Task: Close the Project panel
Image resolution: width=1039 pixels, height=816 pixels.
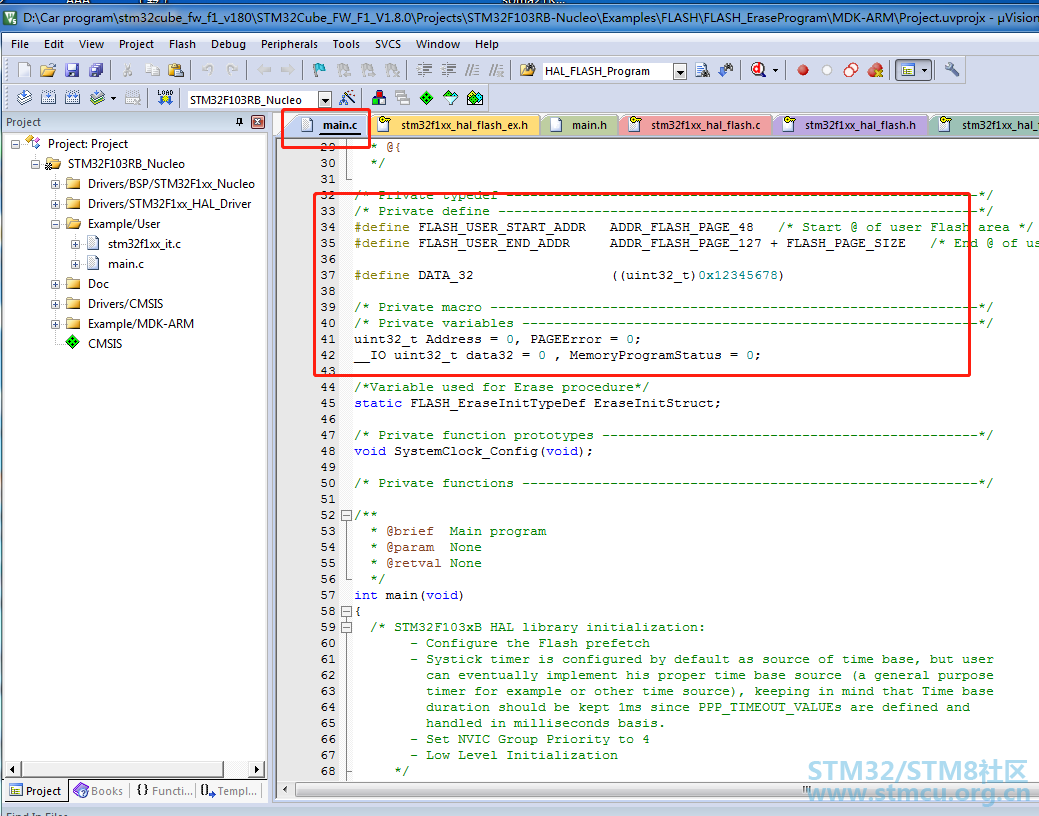Action: [x=258, y=122]
